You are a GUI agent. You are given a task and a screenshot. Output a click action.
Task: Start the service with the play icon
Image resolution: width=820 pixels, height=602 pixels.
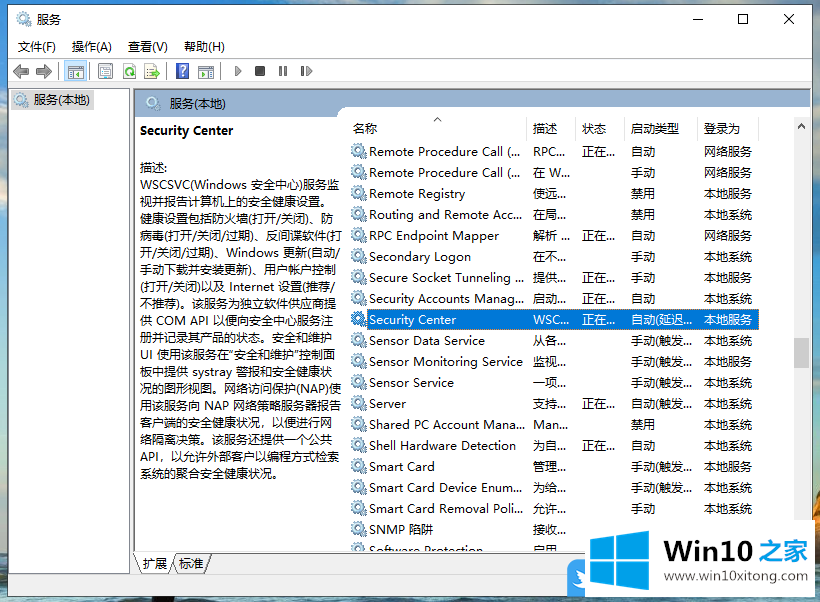238,71
